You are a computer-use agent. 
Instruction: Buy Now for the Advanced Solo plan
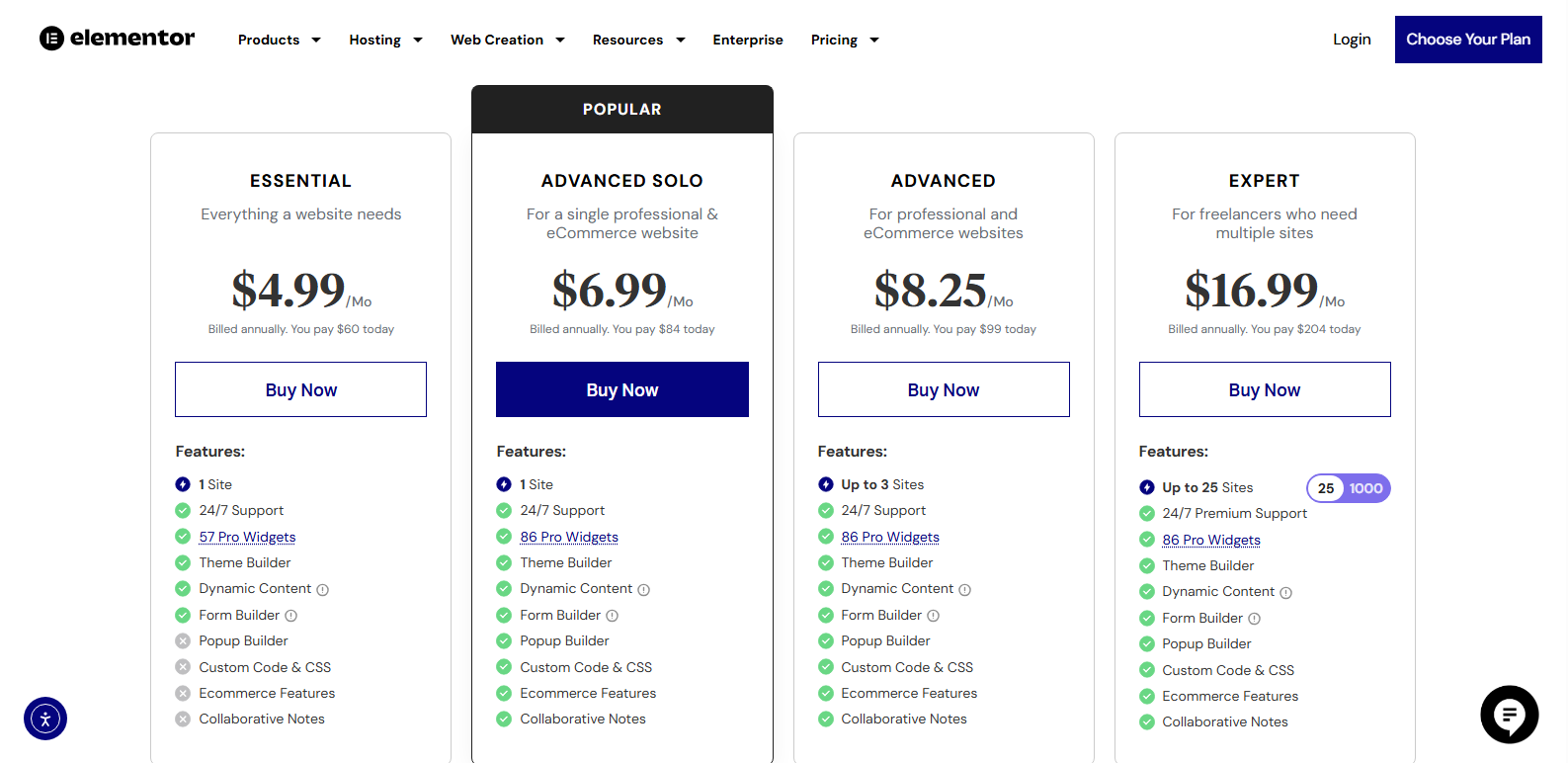[x=622, y=389]
